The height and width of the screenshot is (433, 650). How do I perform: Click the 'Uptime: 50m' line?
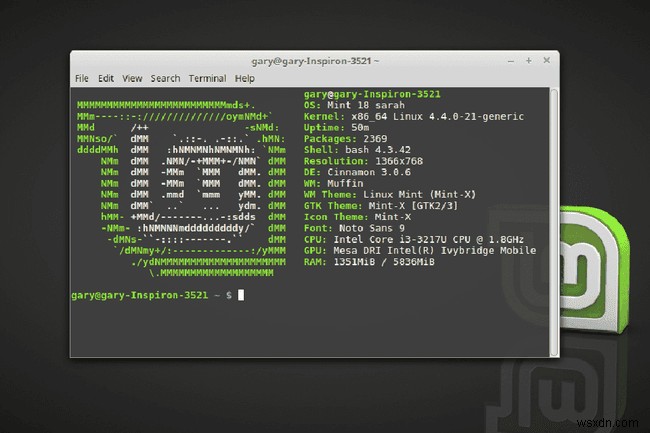click(336, 128)
